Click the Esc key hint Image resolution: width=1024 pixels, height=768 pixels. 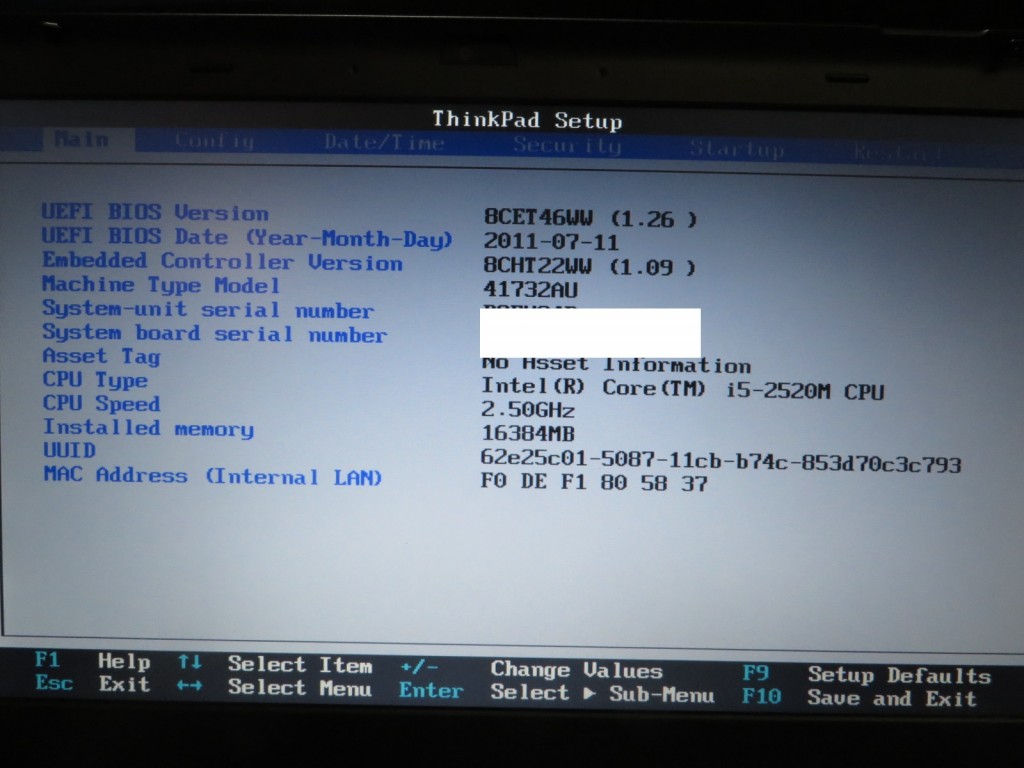coord(54,682)
